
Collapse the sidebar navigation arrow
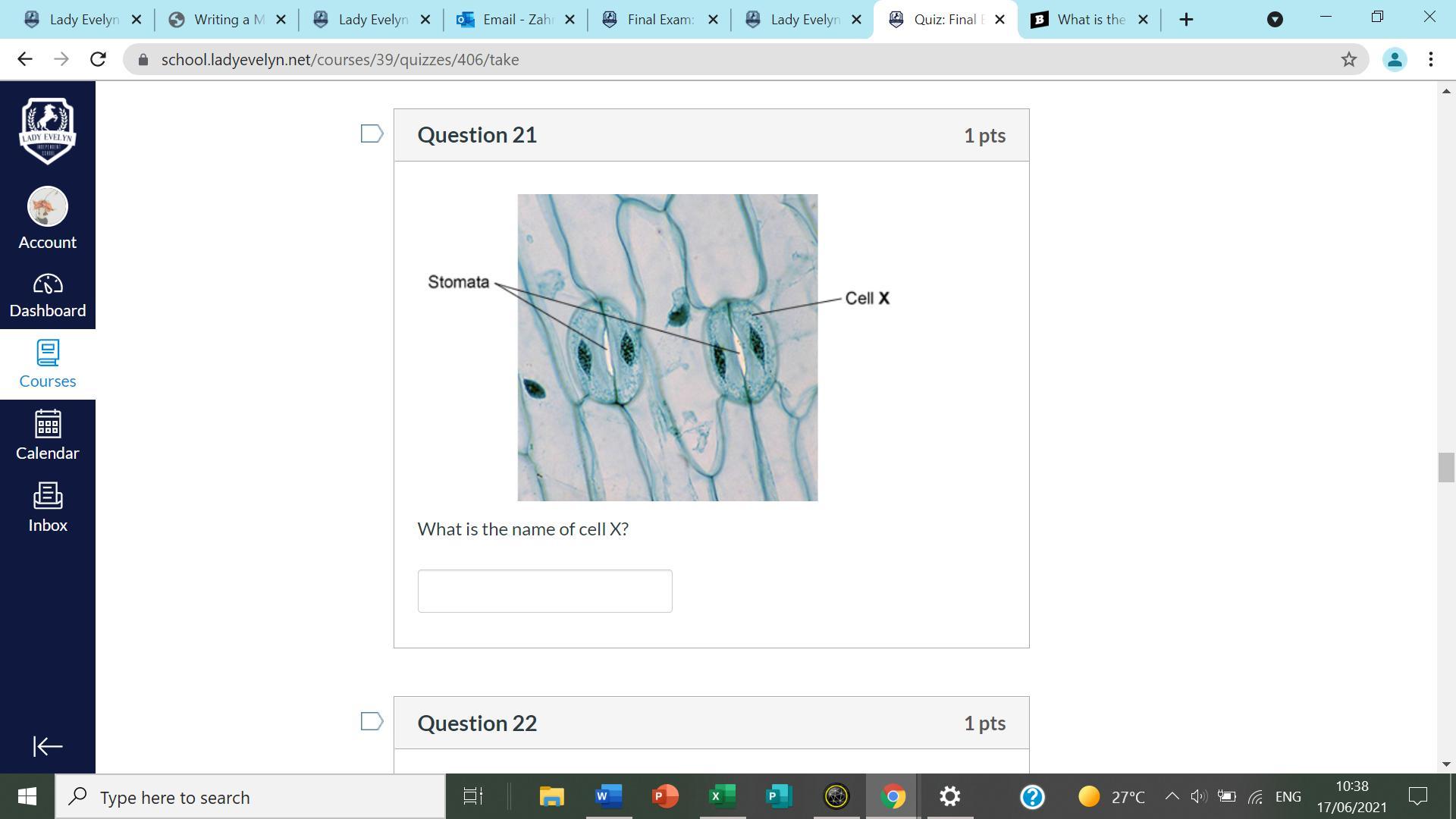click(47, 746)
